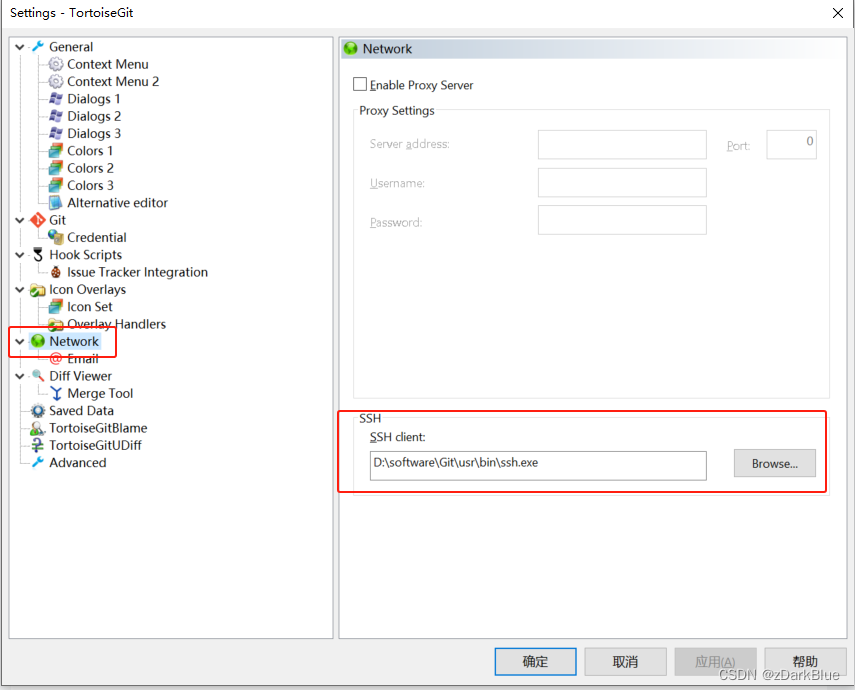Click the Alternative editor icon
This screenshot has height=690, width=855.
pos(56,203)
